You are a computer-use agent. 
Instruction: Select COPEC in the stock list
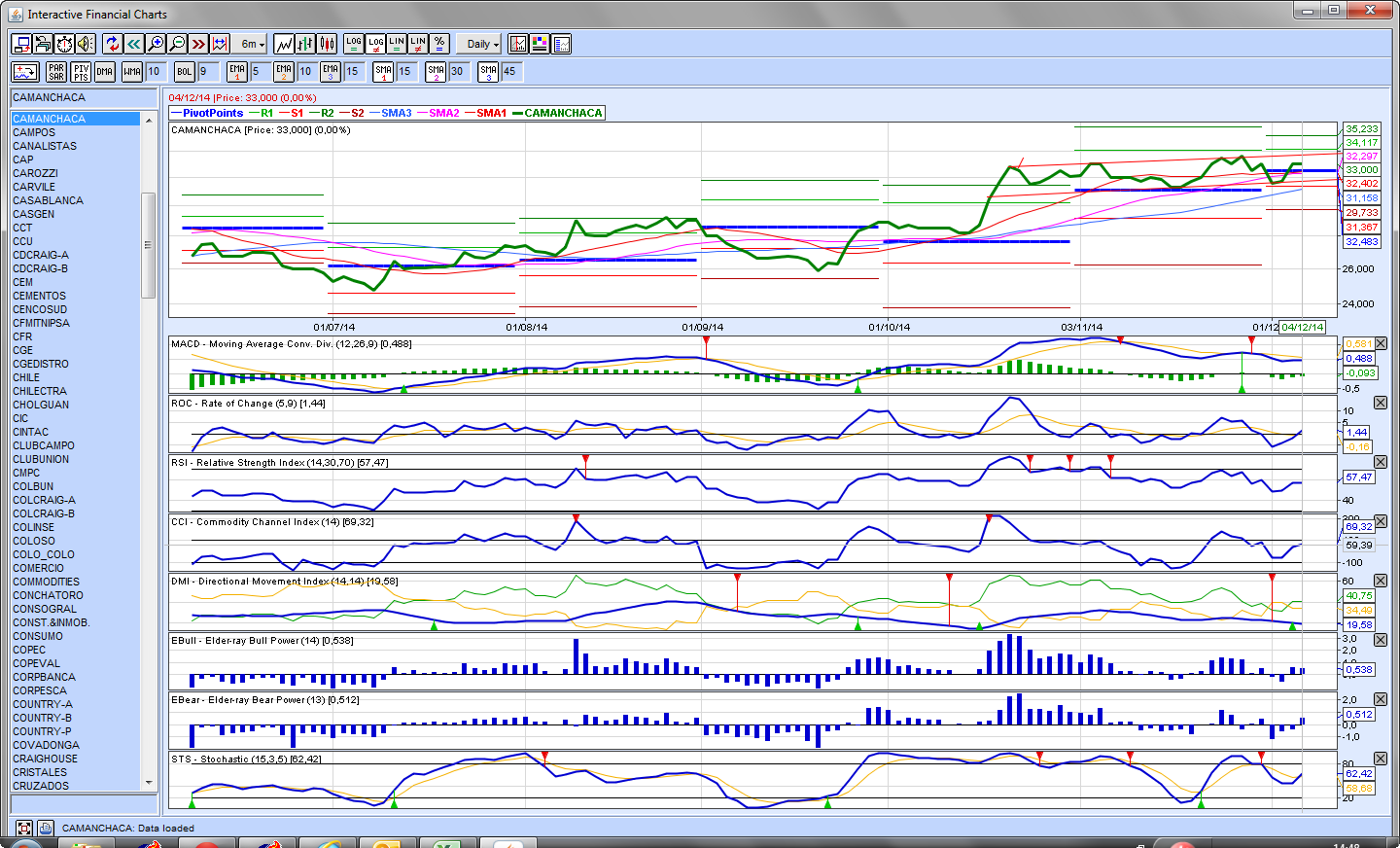pyautogui.click(x=29, y=650)
